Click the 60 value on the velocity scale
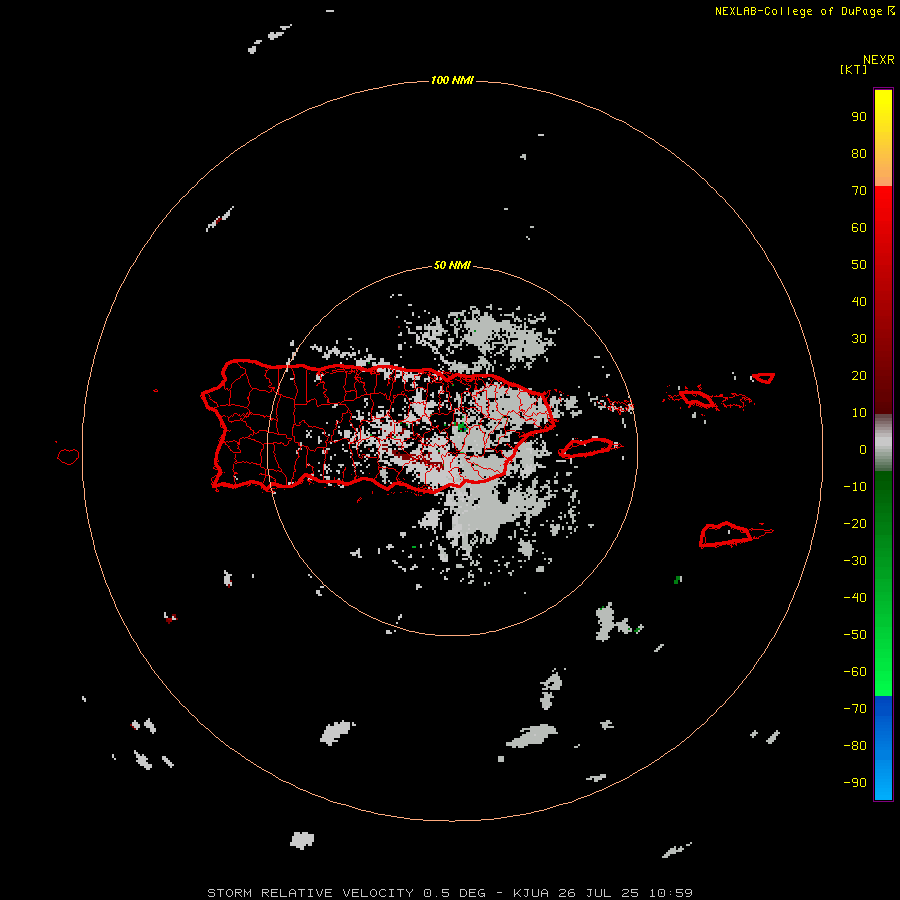This screenshot has width=900, height=900. coord(859,228)
